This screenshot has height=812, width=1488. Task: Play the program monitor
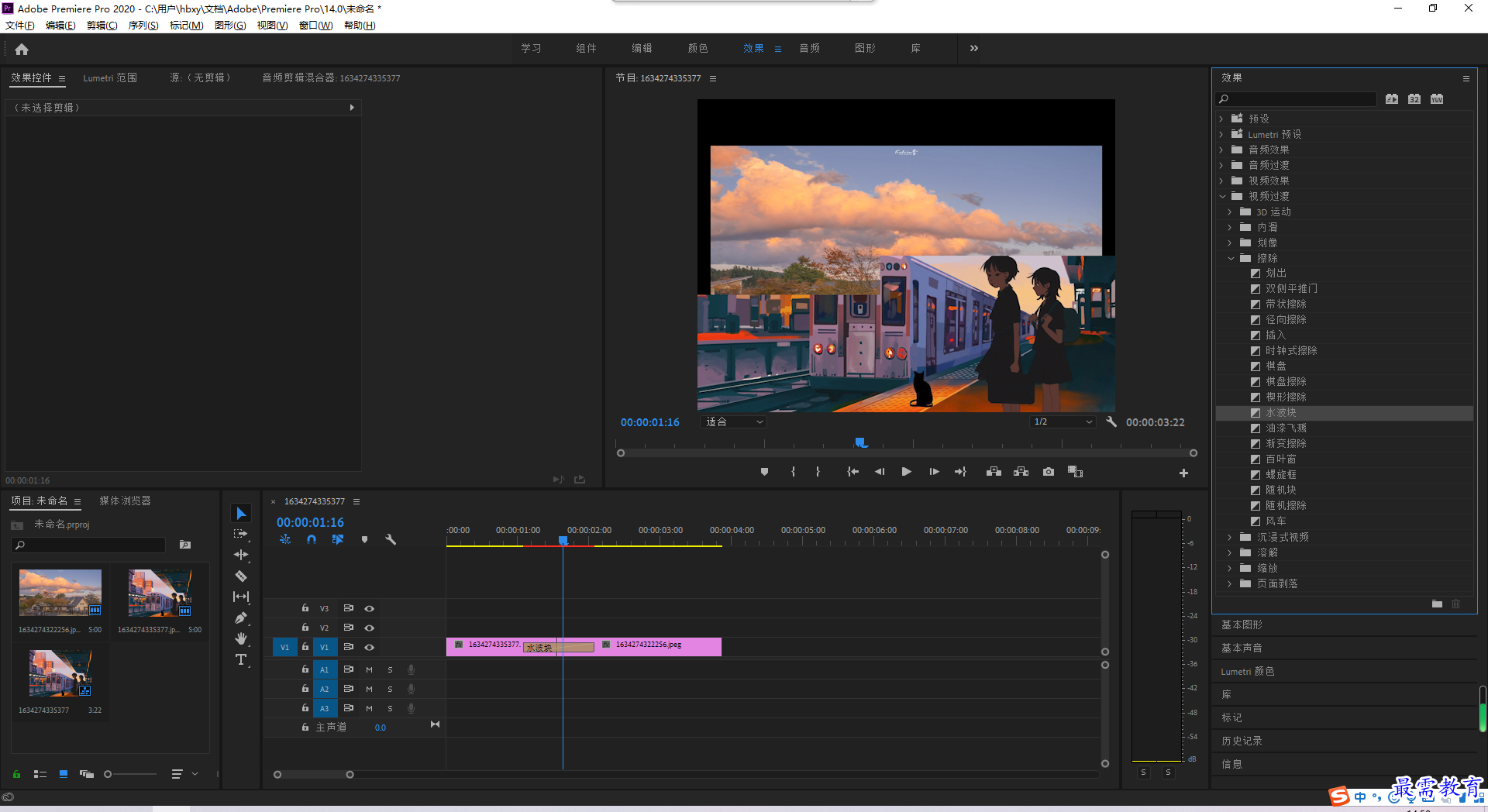click(x=906, y=472)
